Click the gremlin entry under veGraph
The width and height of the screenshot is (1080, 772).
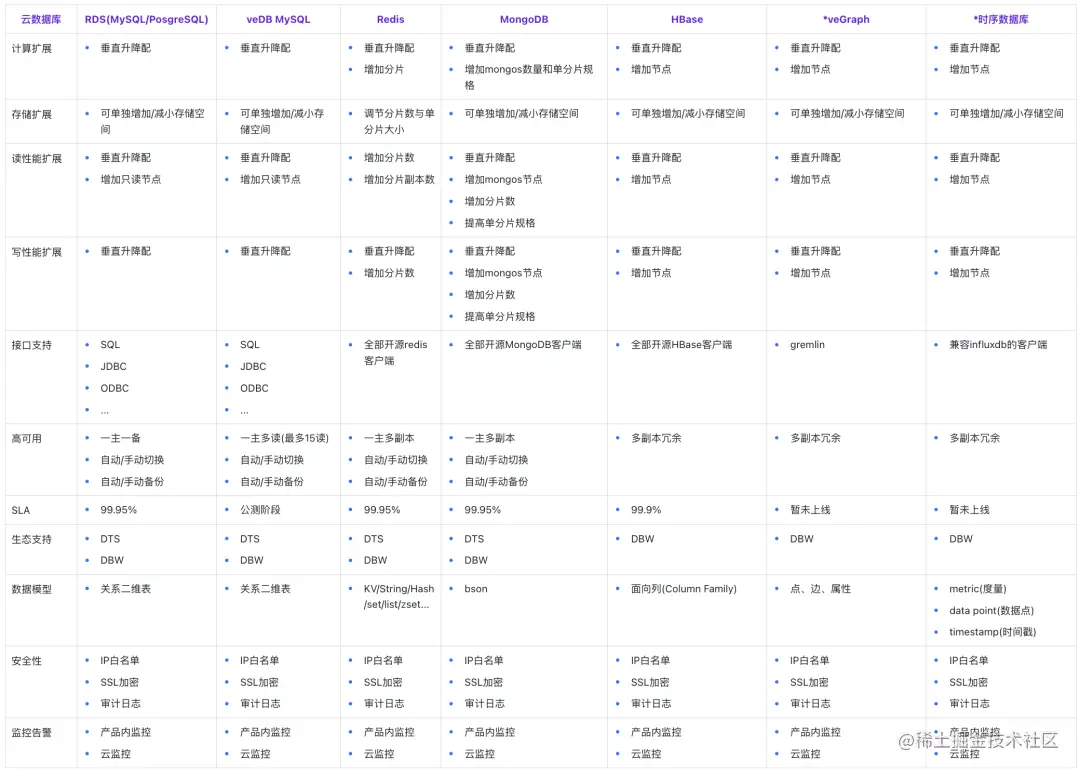click(807, 344)
